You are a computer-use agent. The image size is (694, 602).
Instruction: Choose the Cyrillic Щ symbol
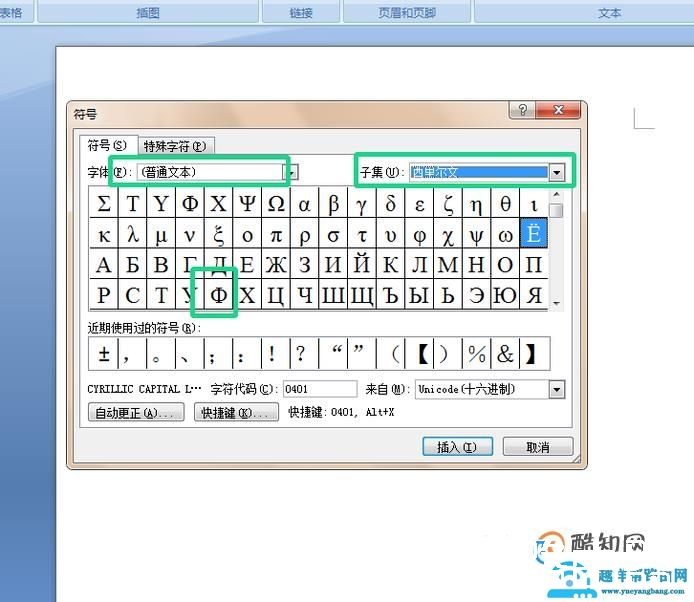[x=362, y=294]
